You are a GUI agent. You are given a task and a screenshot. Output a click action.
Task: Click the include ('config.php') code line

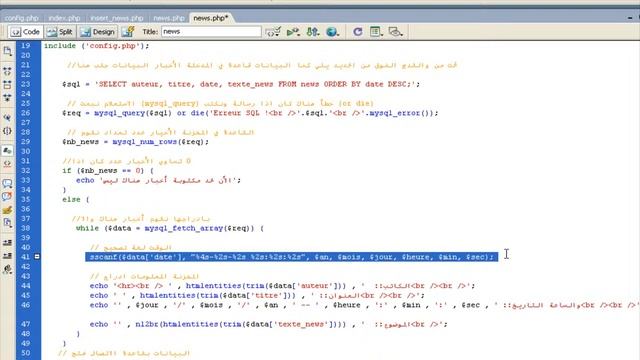[96, 46]
